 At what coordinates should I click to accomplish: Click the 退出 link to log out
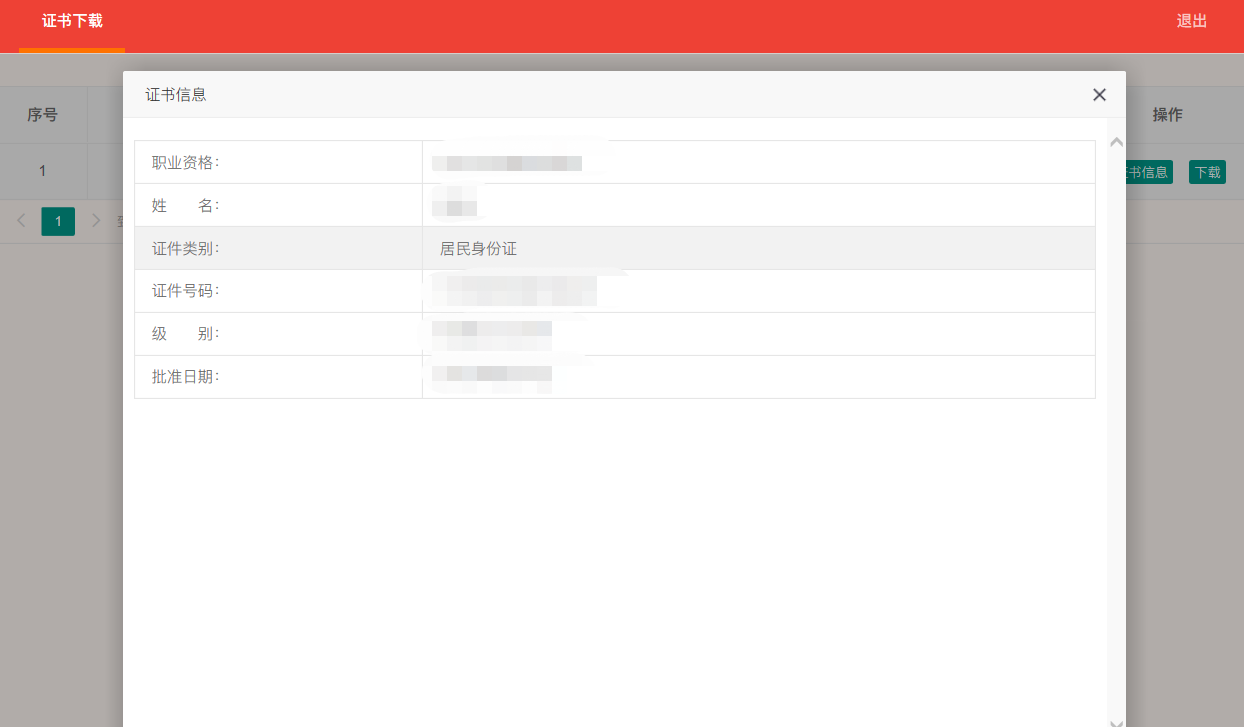(1191, 21)
